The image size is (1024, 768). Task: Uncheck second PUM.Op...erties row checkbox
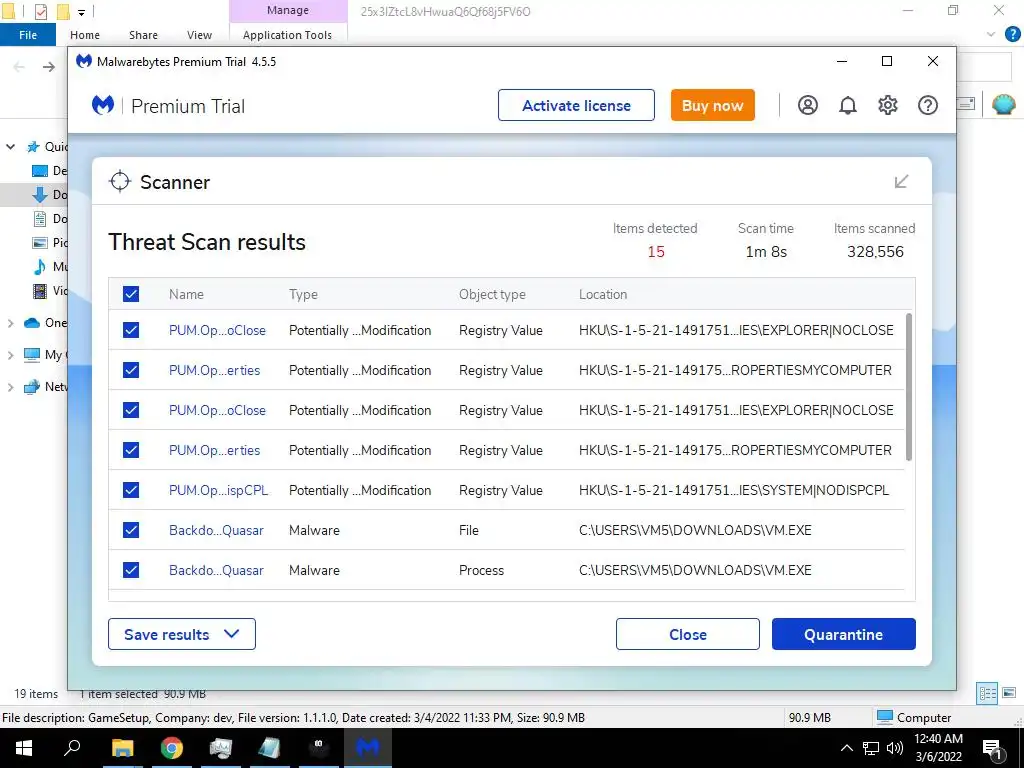point(131,450)
